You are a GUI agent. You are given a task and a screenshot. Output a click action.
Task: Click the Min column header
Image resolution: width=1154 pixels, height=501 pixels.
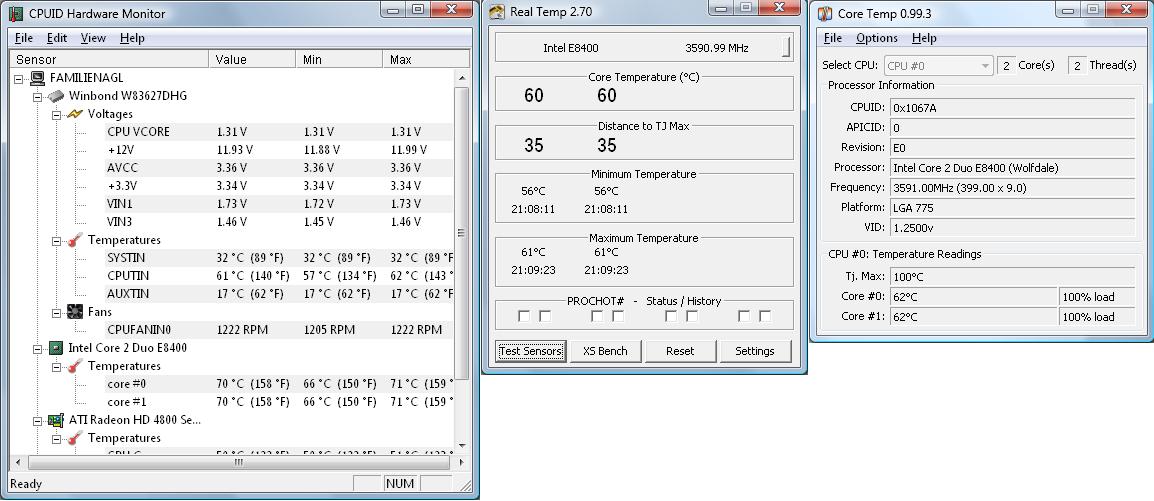click(339, 60)
